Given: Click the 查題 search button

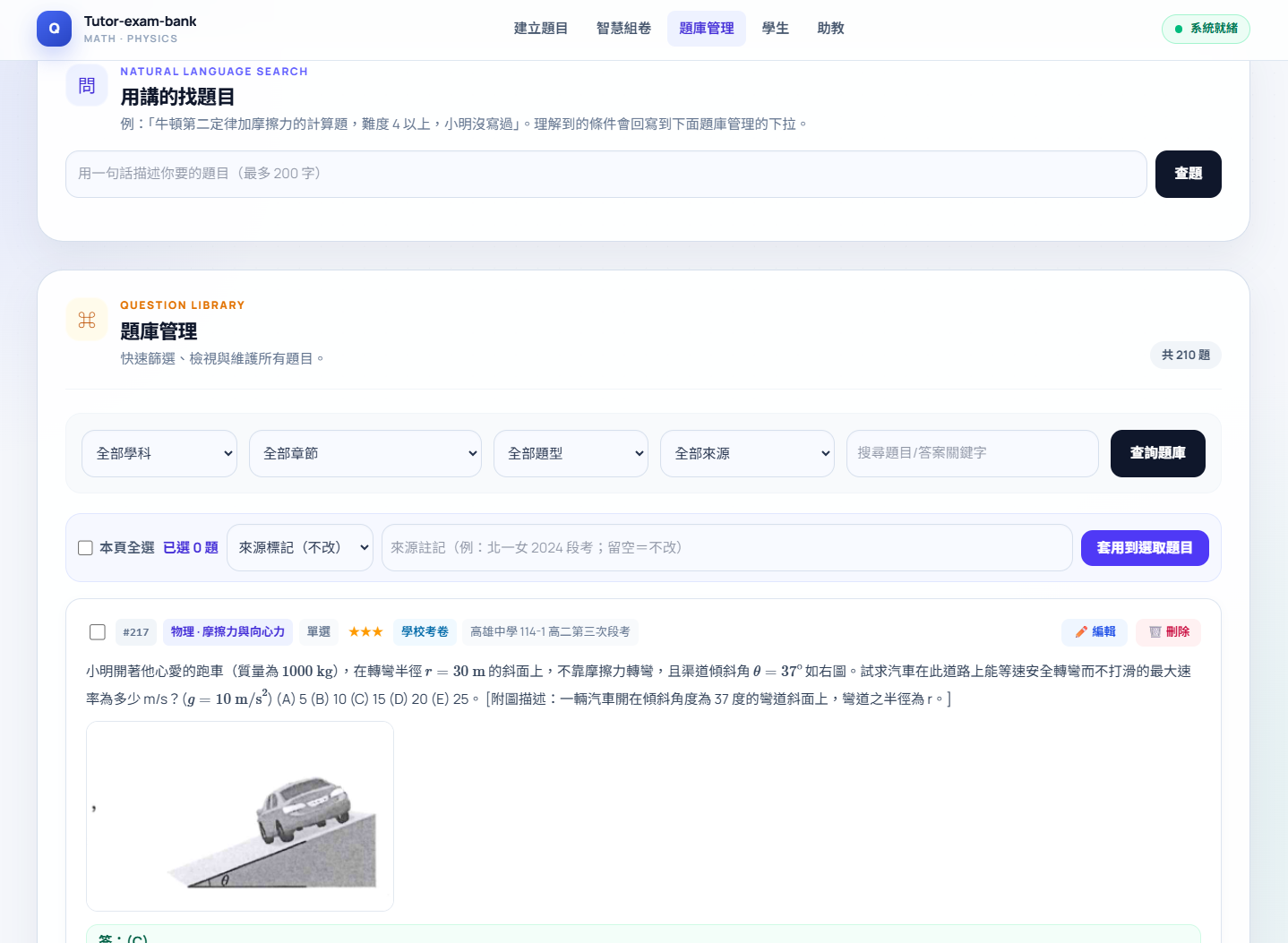Looking at the screenshot, I should pyautogui.click(x=1189, y=174).
